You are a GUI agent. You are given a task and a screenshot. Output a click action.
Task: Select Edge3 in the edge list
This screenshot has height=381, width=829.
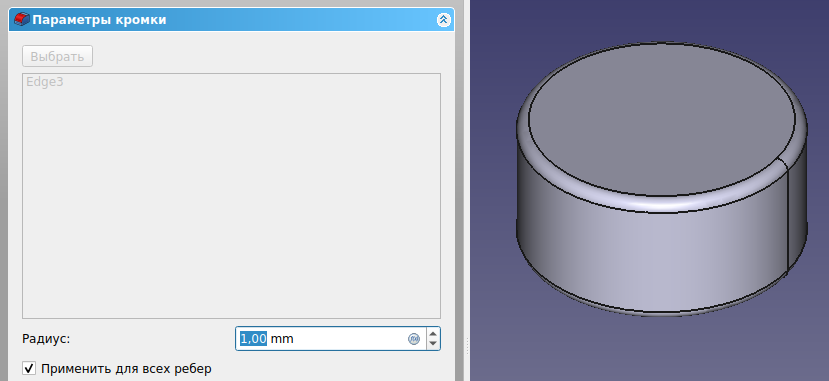pyautogui.click(x=45, y=82)
